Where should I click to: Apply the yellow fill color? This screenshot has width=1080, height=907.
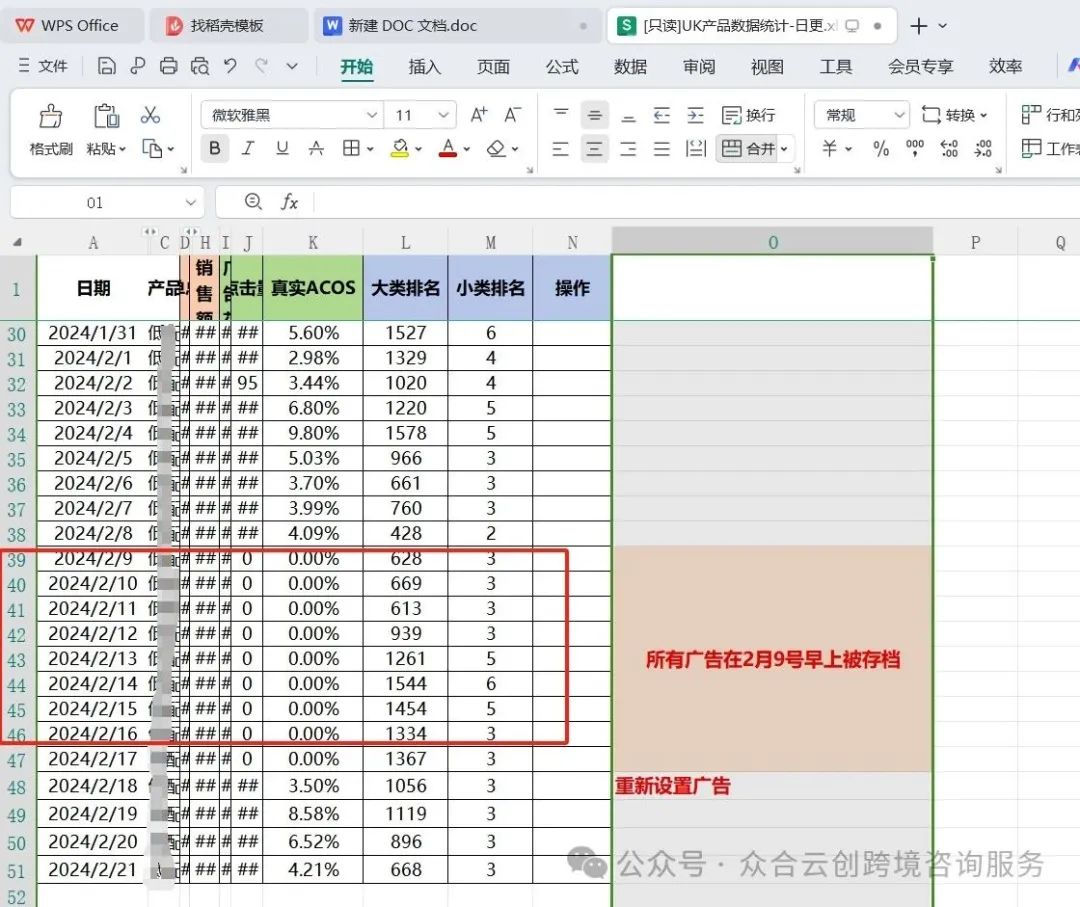(399, 148)
